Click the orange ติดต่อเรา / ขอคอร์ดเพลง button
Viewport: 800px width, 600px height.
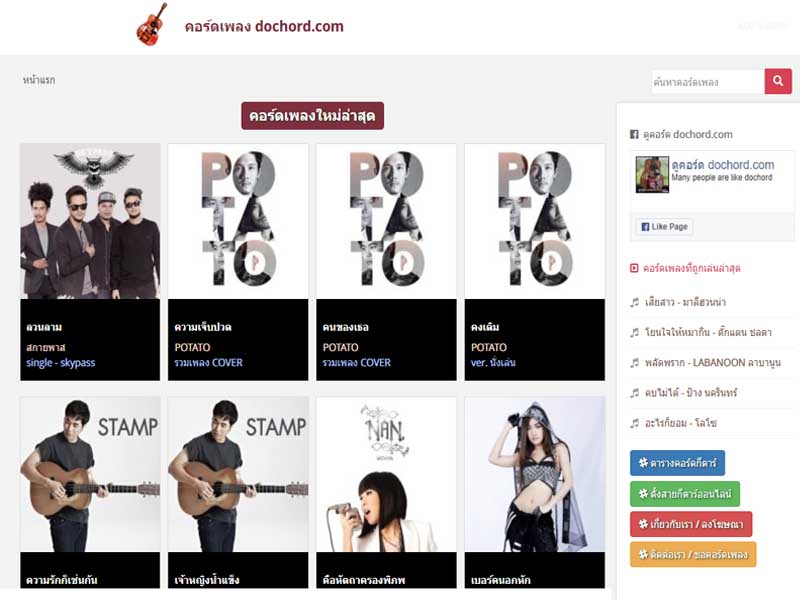693,554
